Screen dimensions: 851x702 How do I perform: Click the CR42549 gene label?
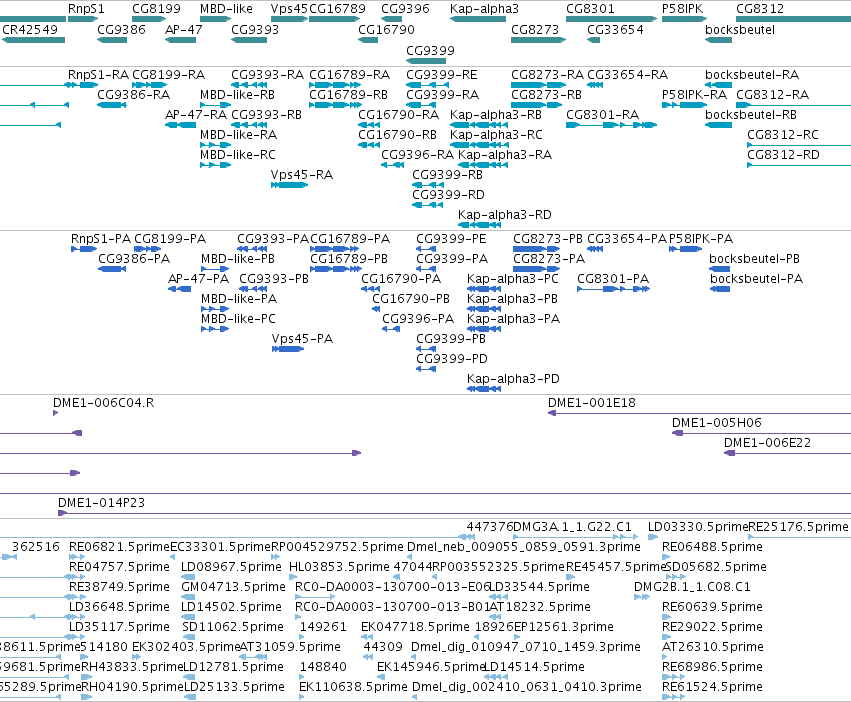(30, 29)
